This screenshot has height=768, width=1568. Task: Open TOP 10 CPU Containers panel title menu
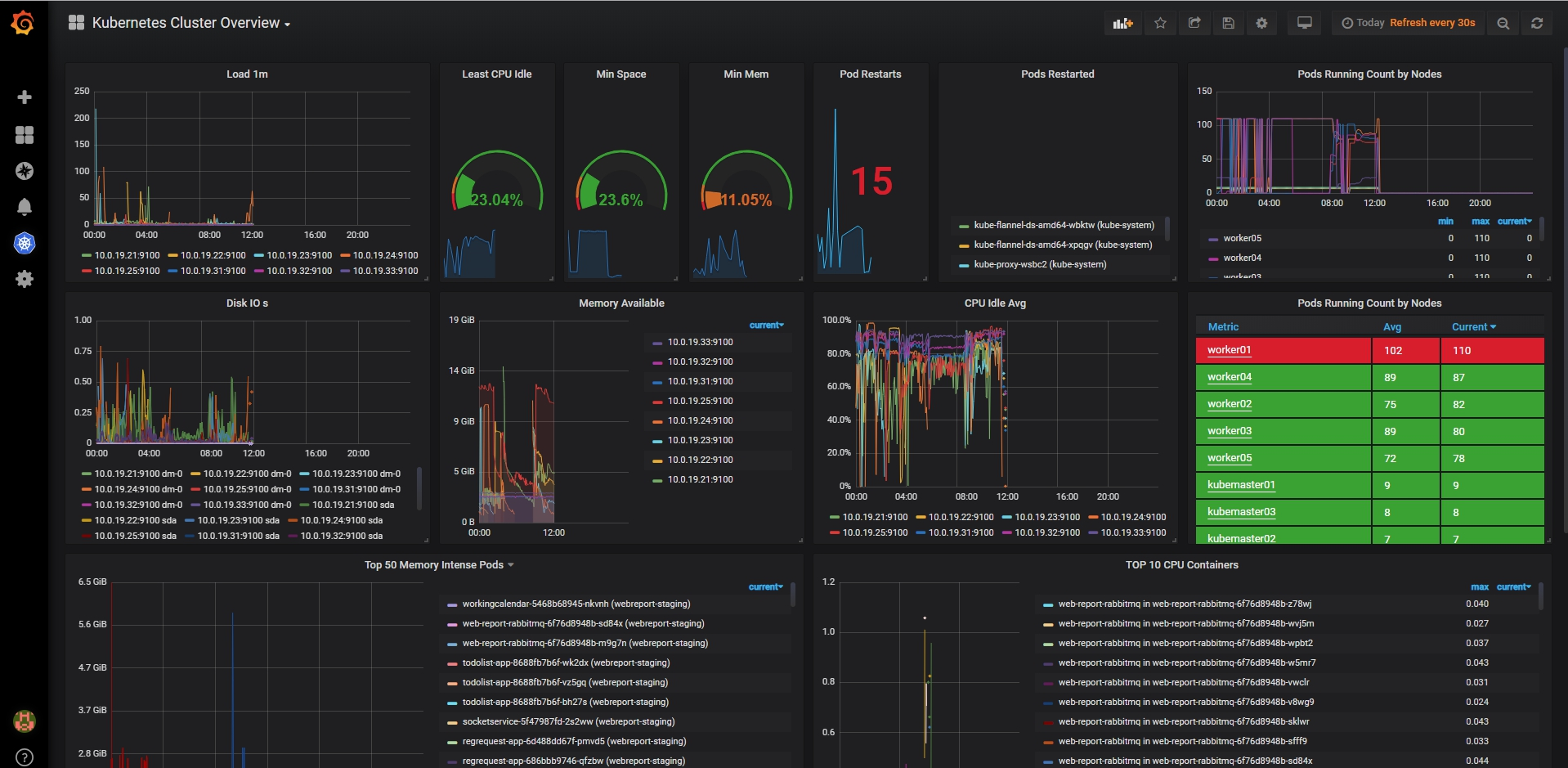(1181, 565)
